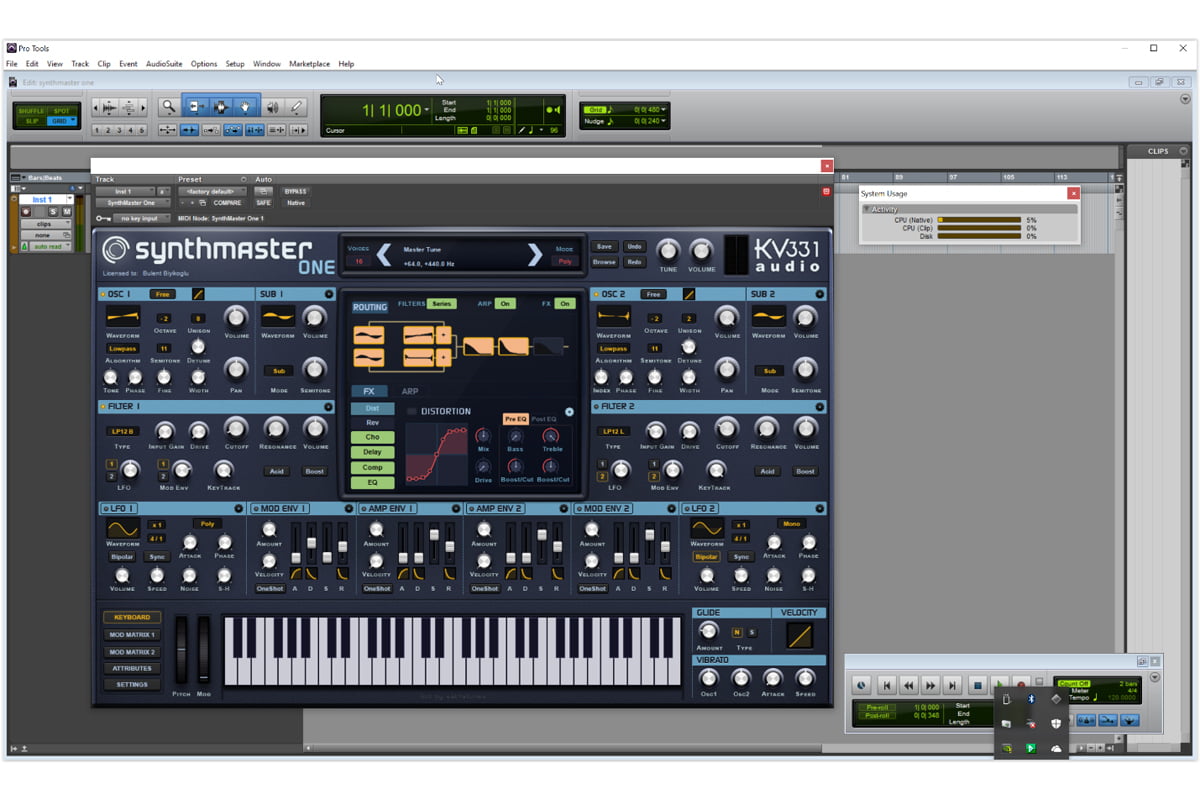Open the AudioSuite menu

click(164, 64)
